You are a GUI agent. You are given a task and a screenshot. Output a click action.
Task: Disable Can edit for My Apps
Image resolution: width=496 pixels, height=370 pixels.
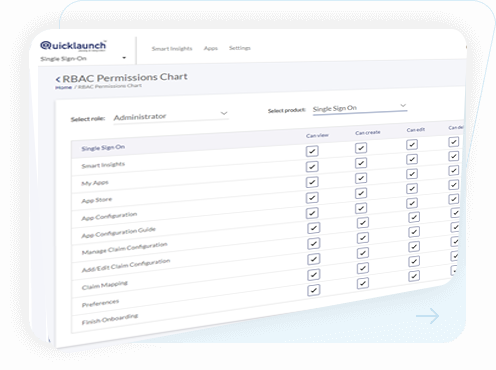pos(412,159)
